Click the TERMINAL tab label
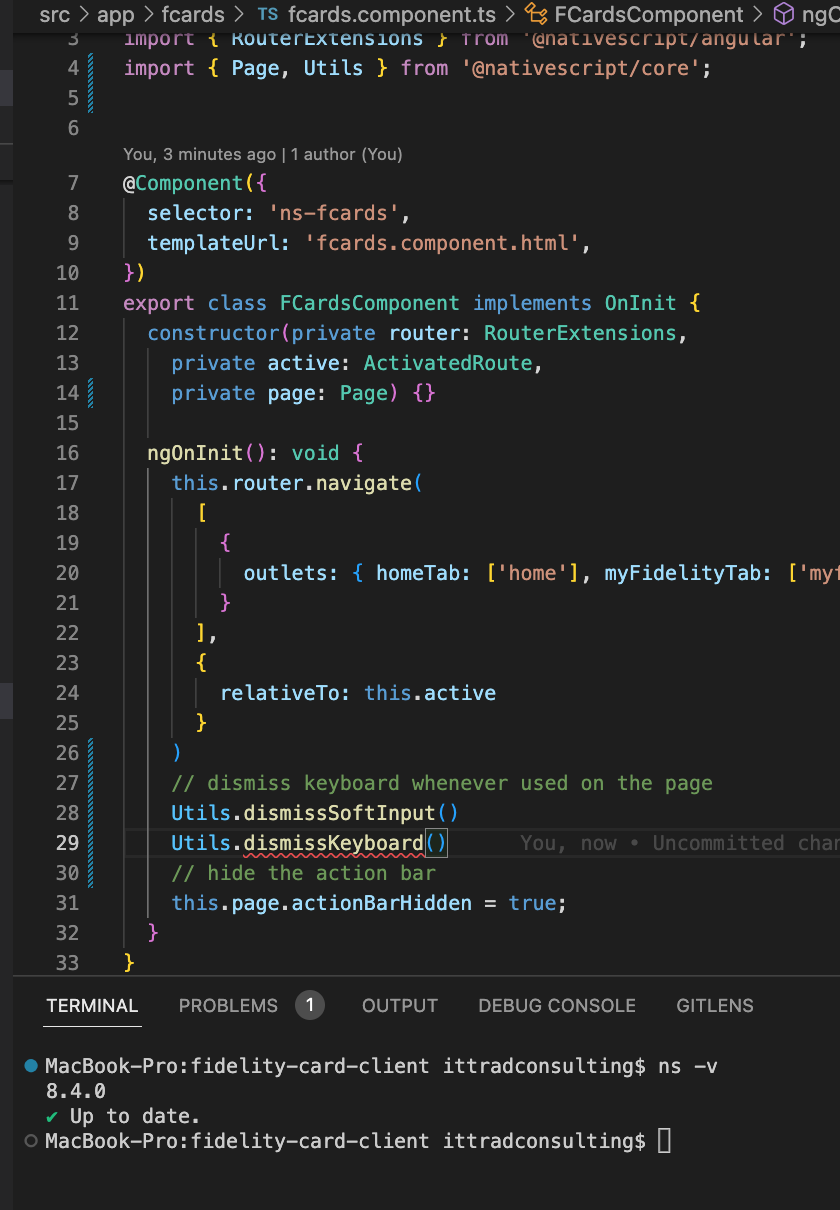 click(x=92, y=1006)
